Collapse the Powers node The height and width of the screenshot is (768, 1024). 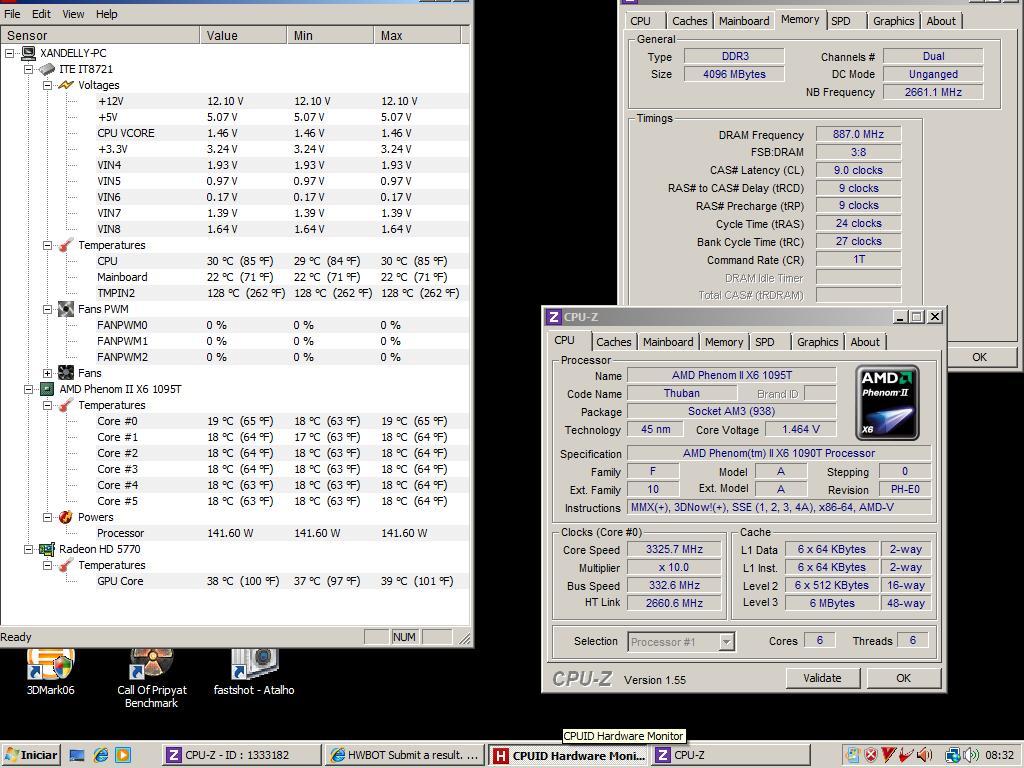[x=48, y=517]
